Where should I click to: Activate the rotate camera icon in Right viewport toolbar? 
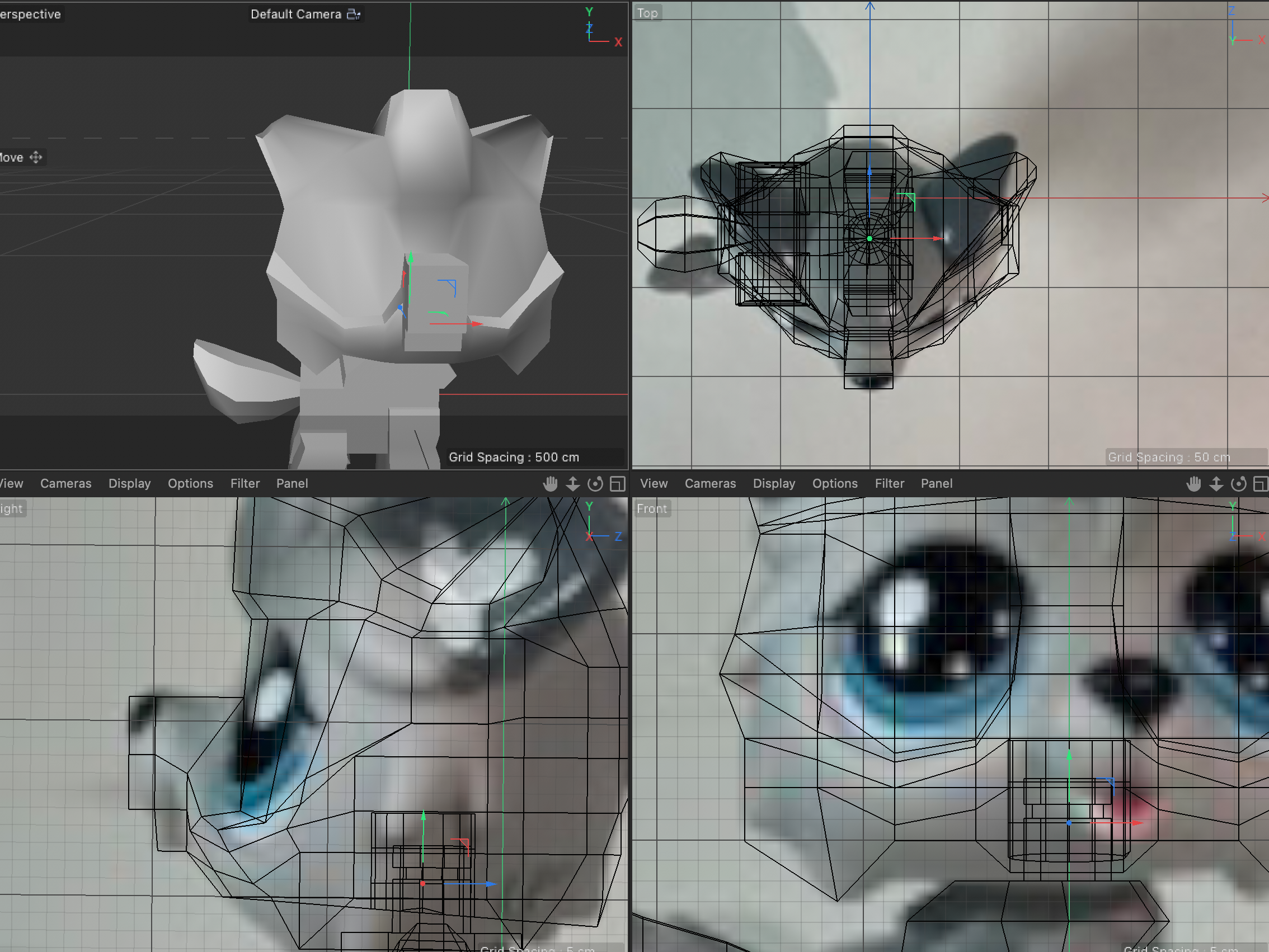pos(595,483)
